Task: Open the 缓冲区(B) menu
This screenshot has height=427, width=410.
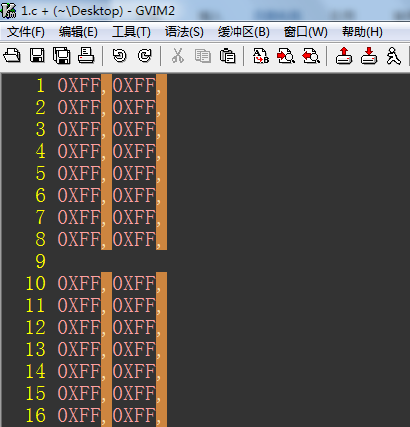Action: [244, 32]
